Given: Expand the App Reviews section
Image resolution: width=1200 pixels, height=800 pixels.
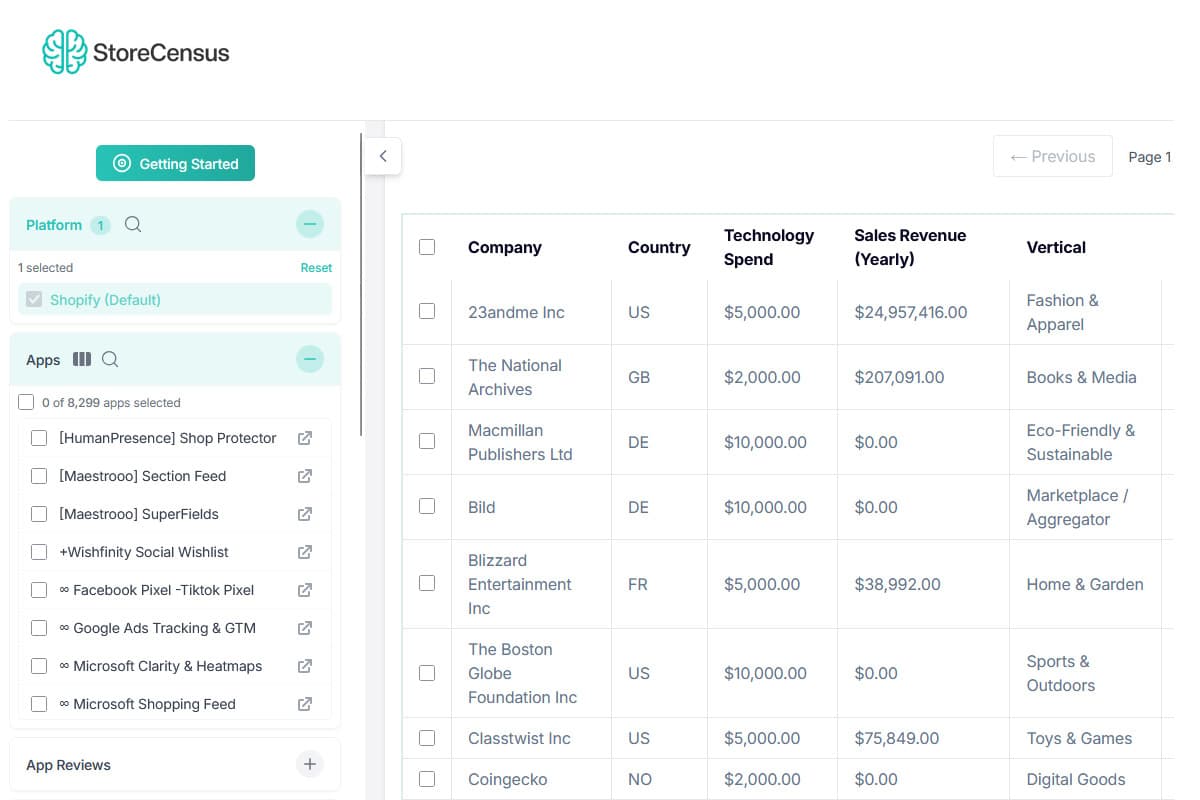Looking at the screenshot, I should [310, 763].
